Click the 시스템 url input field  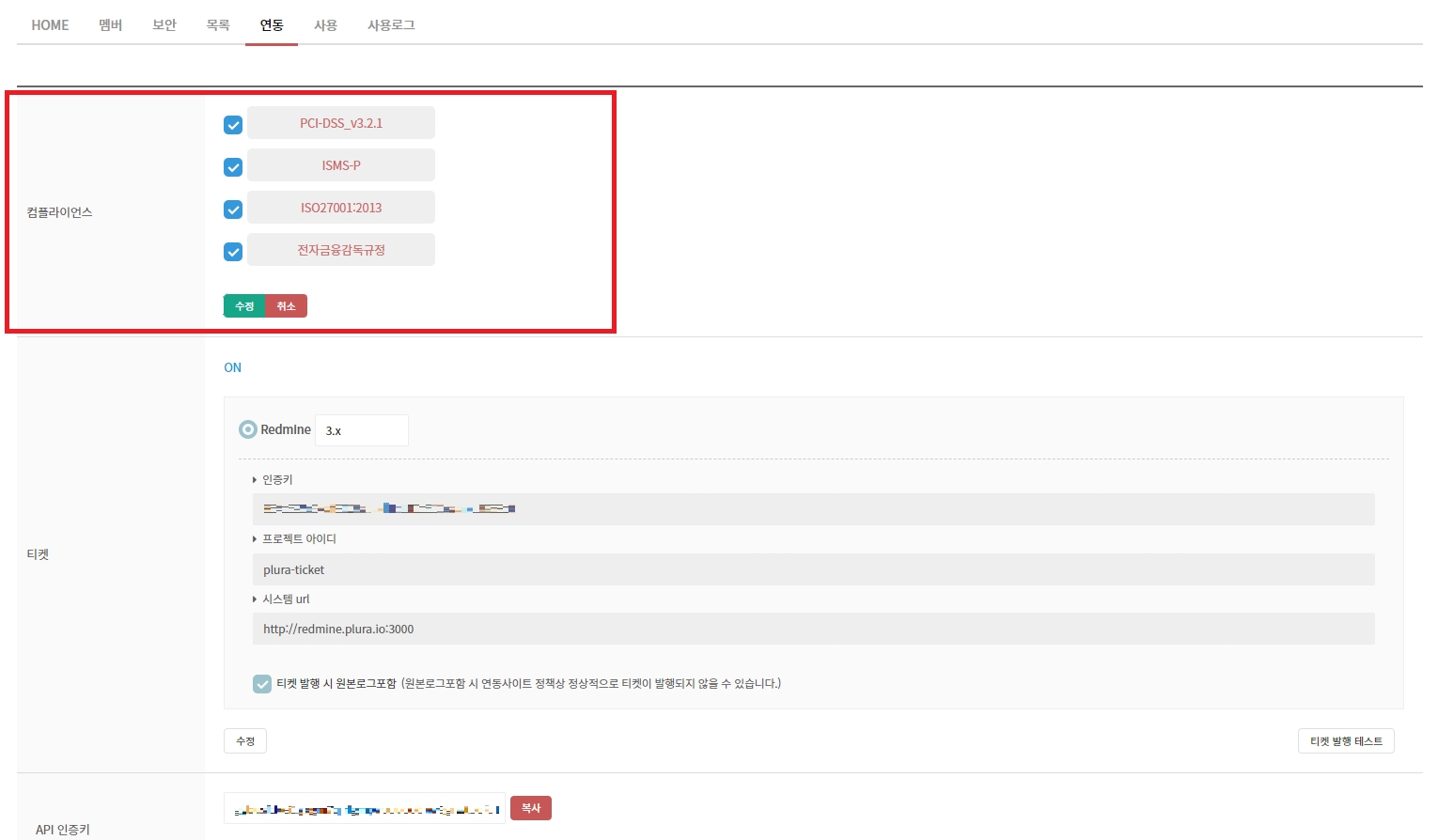click(813, 629)
